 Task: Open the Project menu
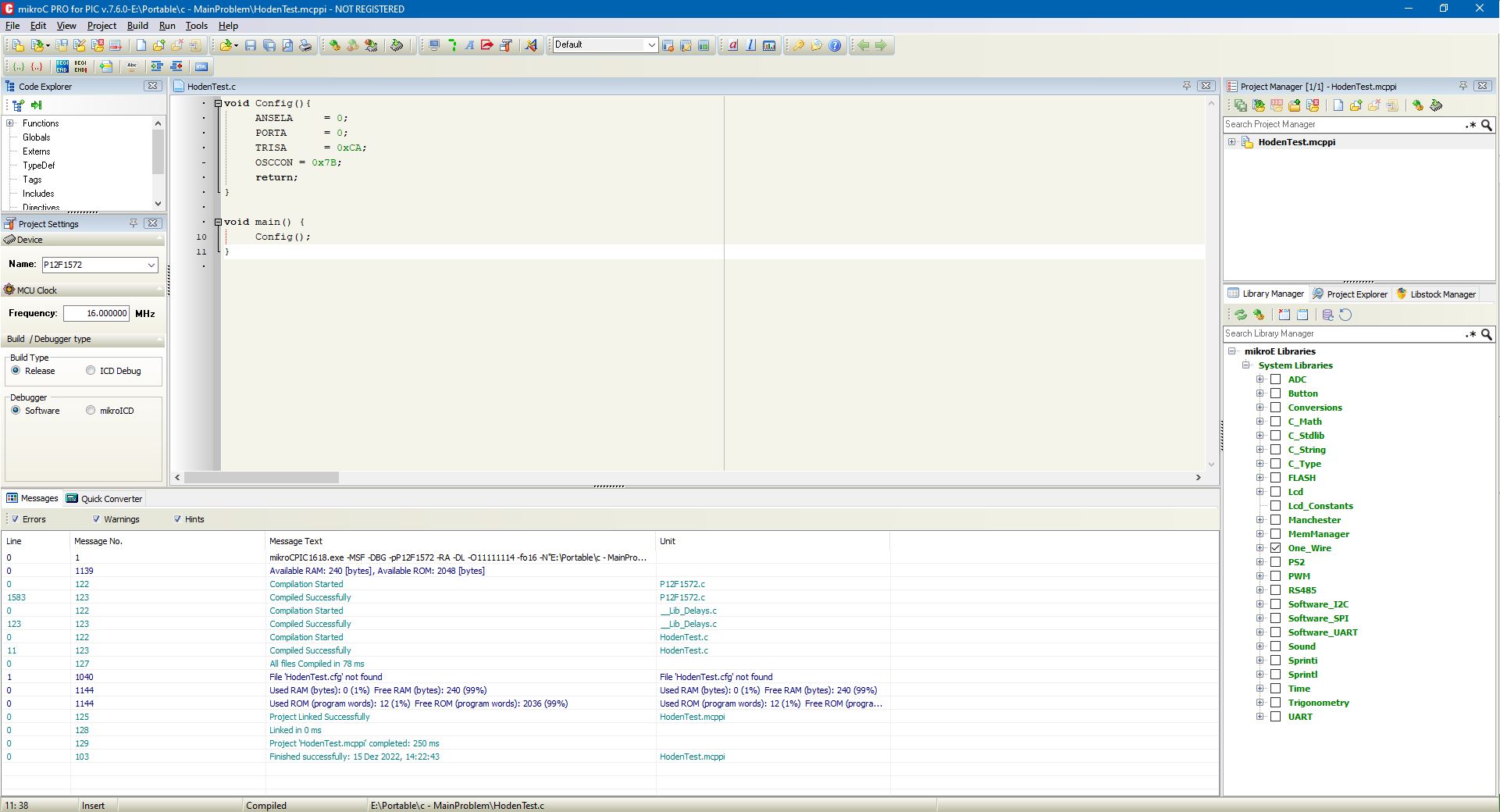click(x=102, y=26)
